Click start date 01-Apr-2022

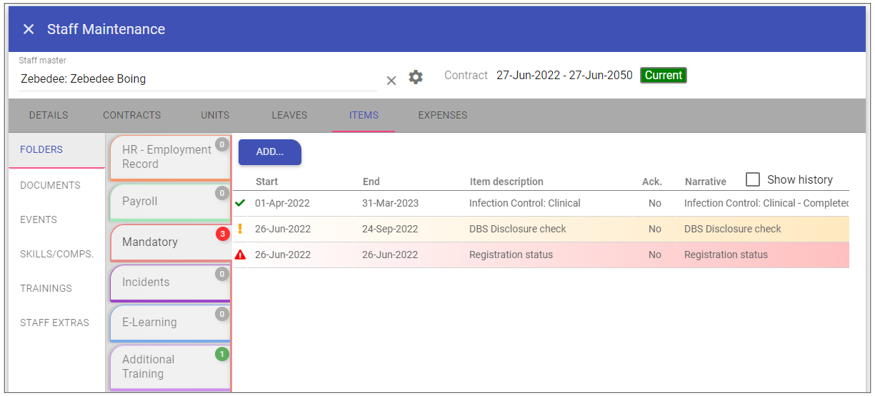pos(282,204)
